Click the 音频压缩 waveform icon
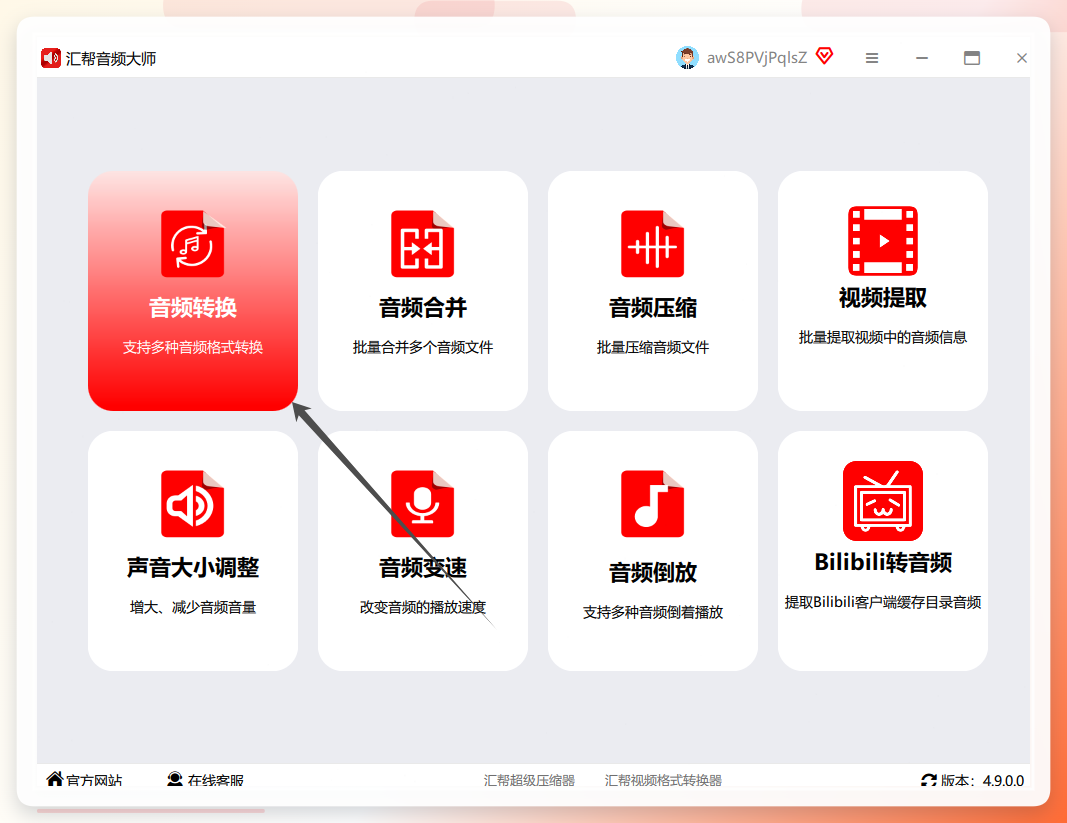The width and height of the screenshot is (1067, 823). pos(653,244)
